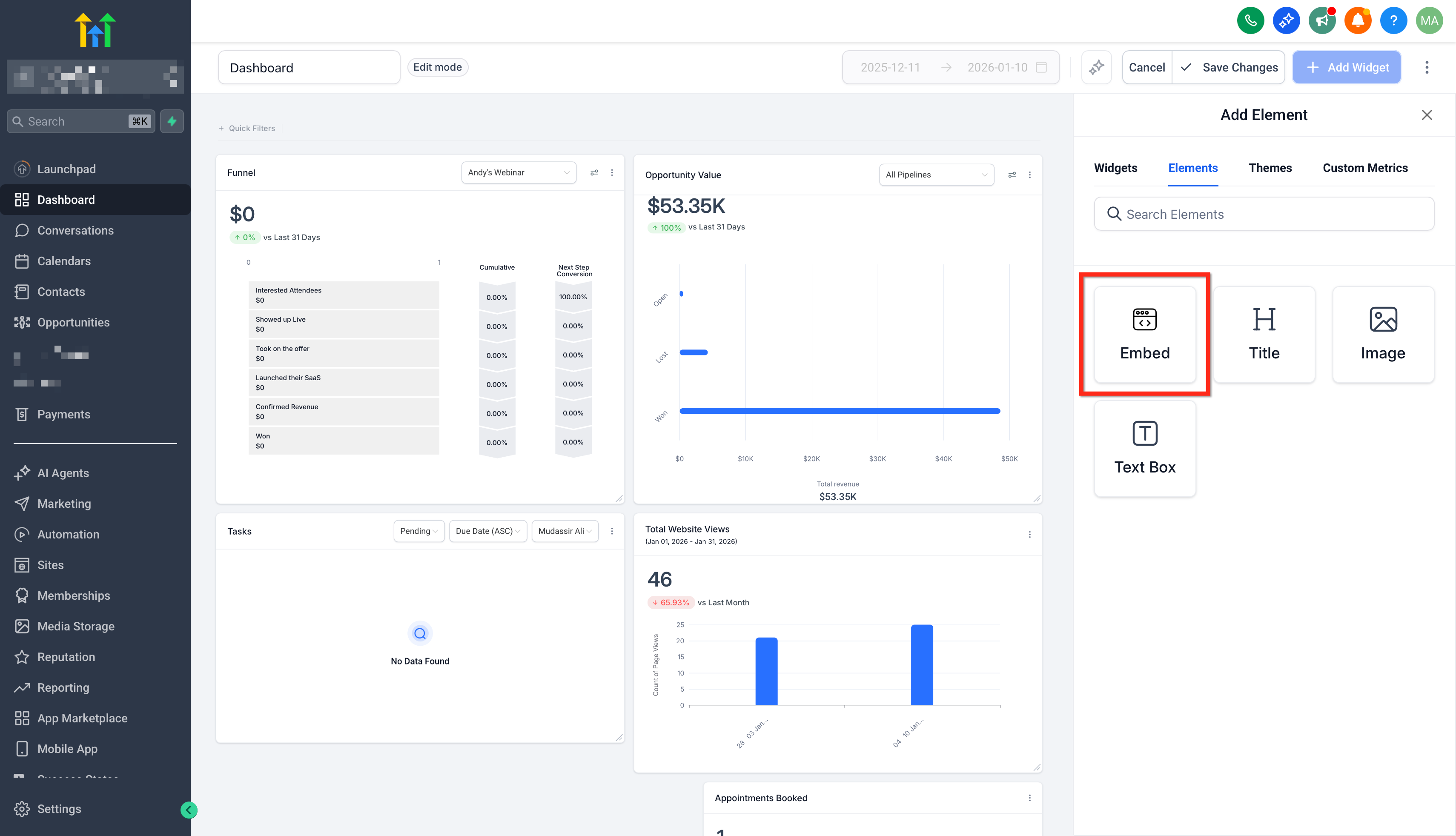The image size is (1456, 836).
Task: Open Funnel widget filter settings icon
Action: coord(594,172)
